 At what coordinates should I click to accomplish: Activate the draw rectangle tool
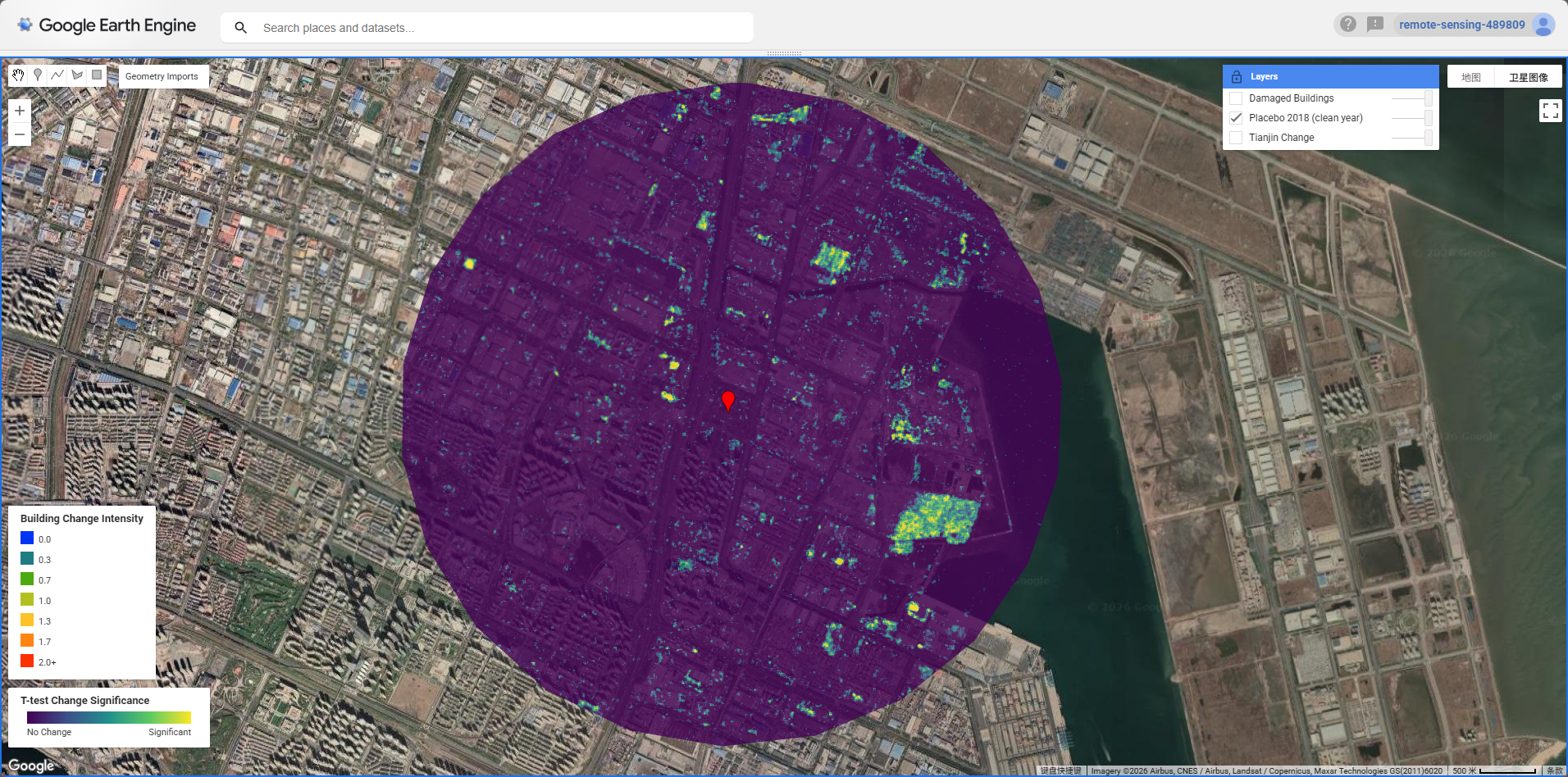97,75
